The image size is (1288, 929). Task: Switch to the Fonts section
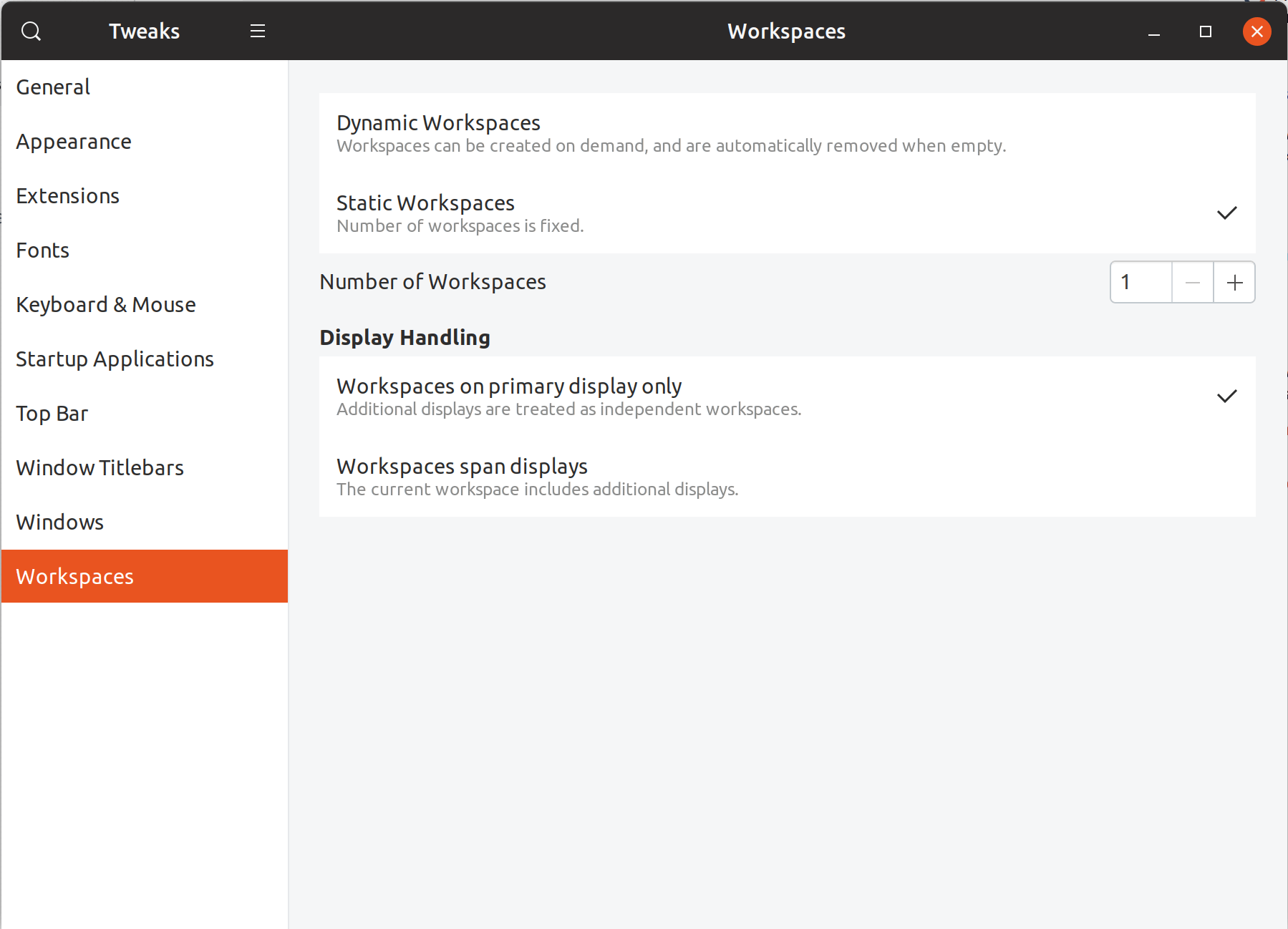[42, 250]
